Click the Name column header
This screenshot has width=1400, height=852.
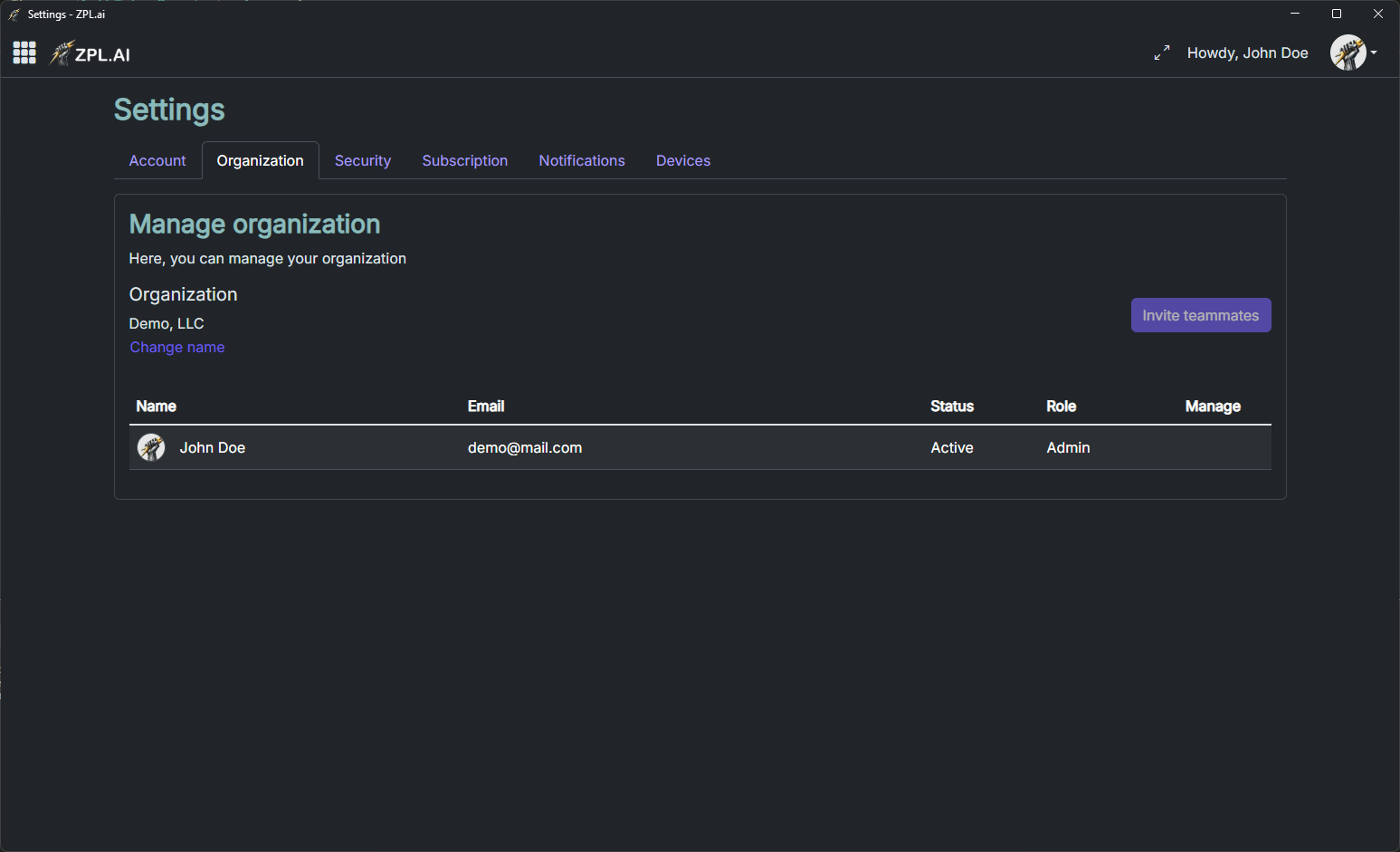pos(157,407)
